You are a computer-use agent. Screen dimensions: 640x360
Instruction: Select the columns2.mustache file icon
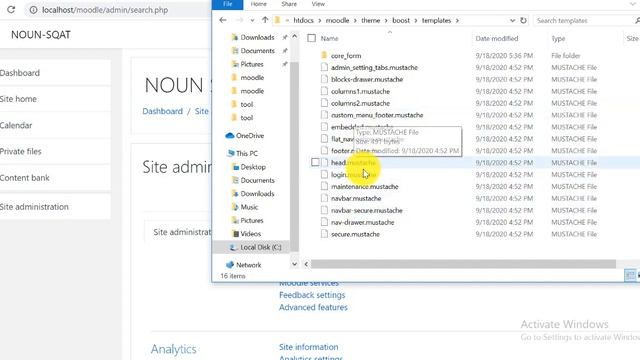[324, 103]
